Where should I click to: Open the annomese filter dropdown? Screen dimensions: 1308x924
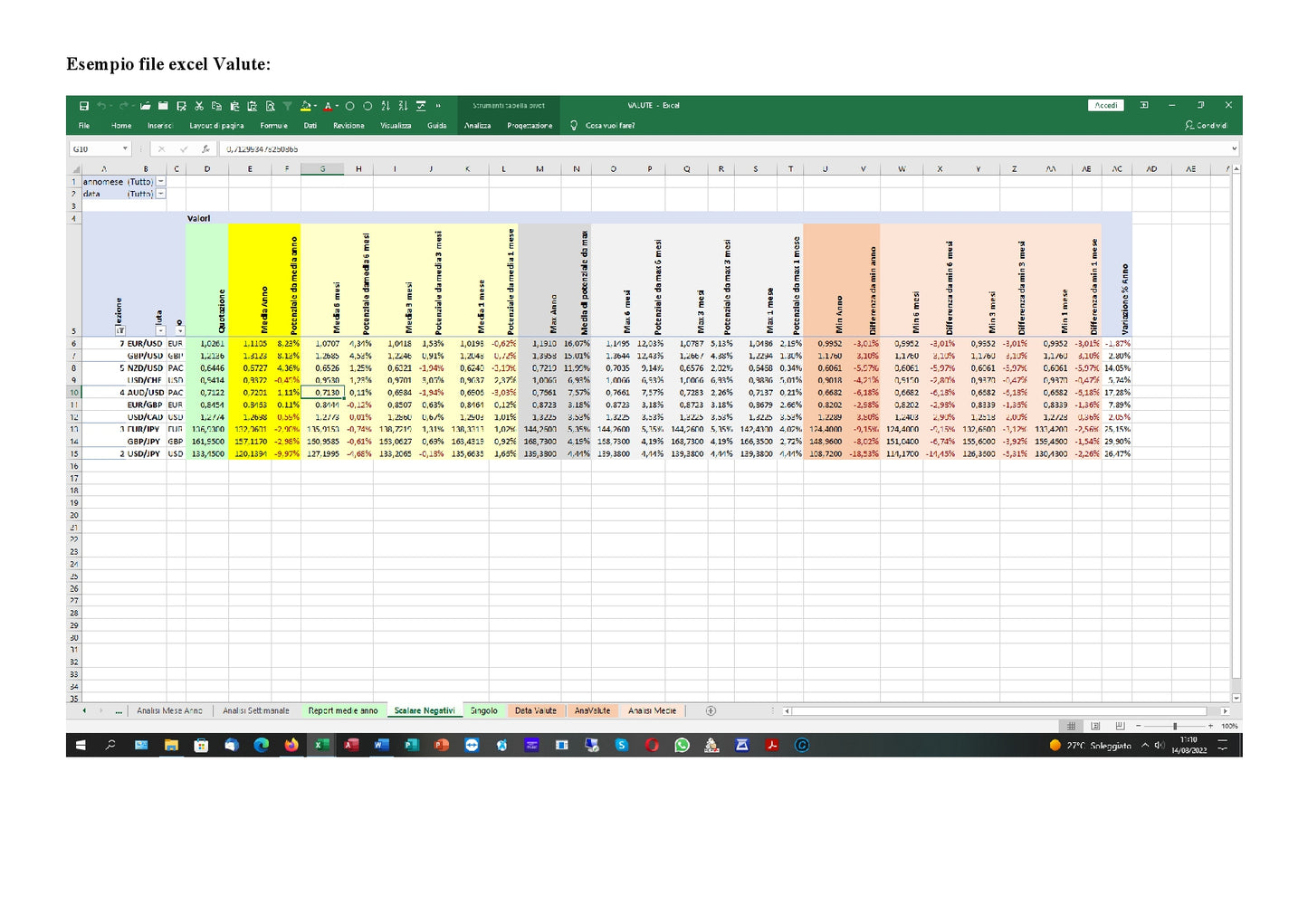(x=161, y=182)
